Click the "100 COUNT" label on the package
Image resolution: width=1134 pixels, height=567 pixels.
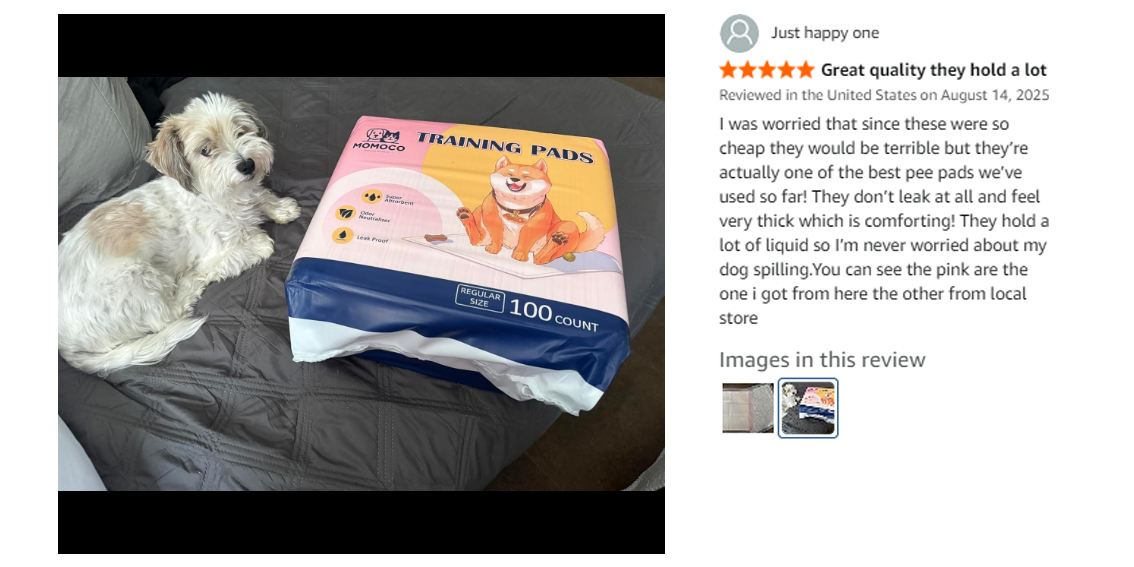pos(554,316)
